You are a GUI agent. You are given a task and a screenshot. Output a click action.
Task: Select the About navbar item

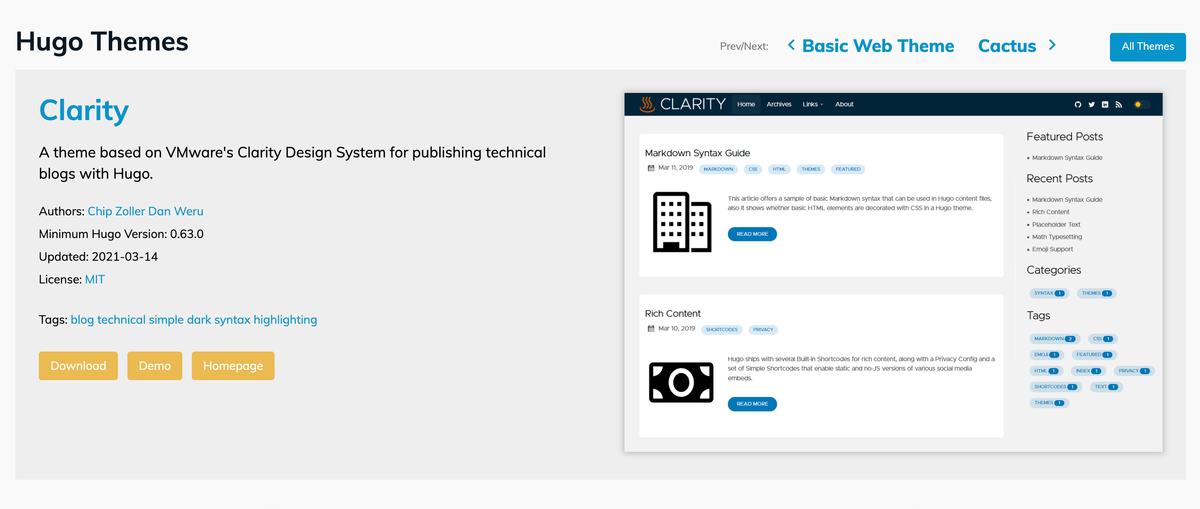point(844,104)
